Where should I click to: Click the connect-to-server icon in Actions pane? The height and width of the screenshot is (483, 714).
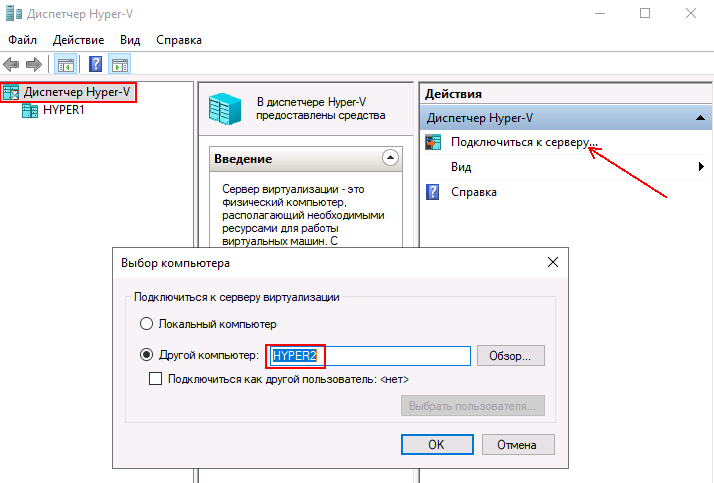tap(433, 142)
